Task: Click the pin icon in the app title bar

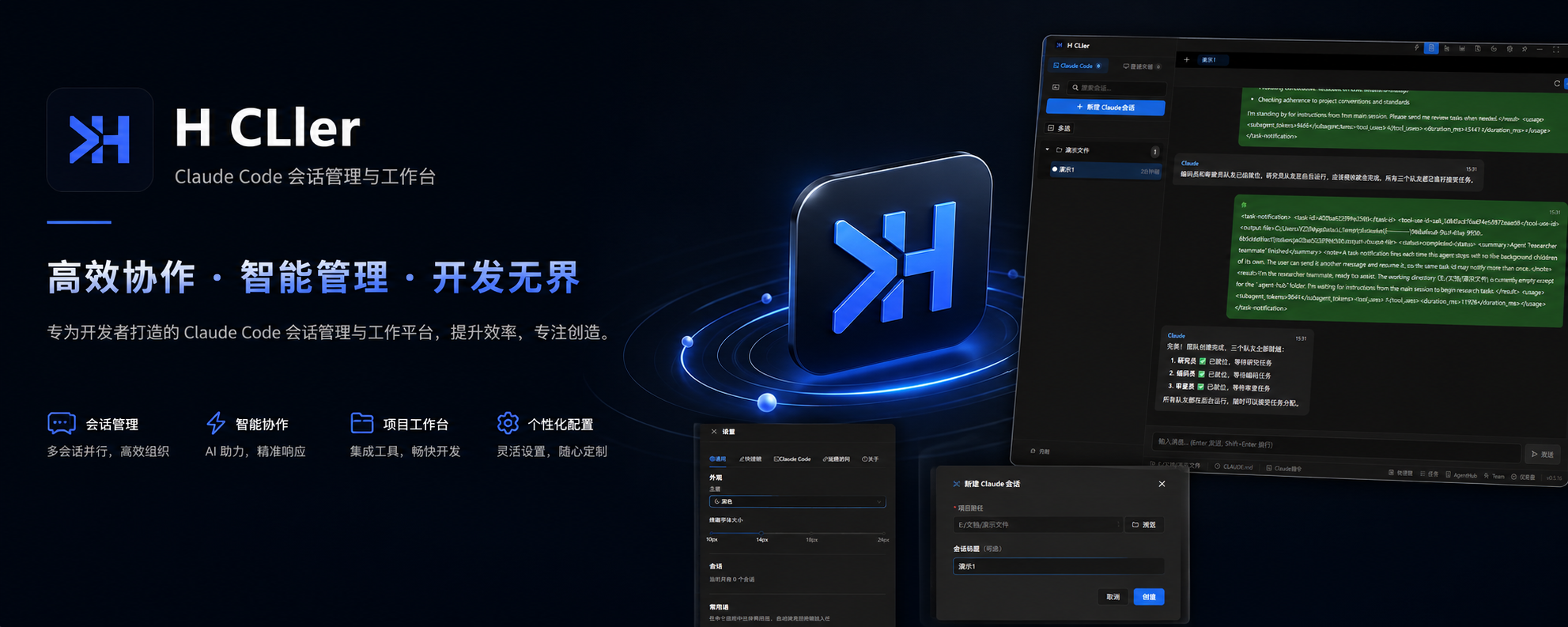Action: click(1525, 49)
